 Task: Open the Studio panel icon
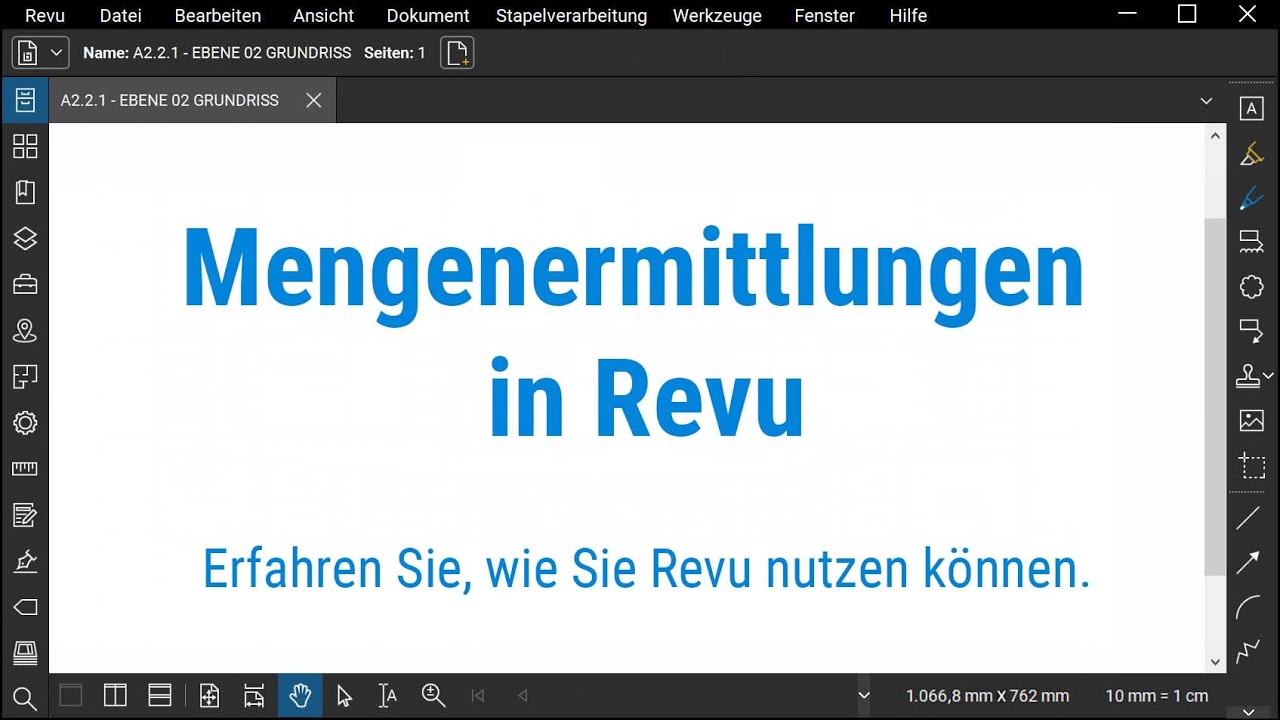point(25,653)
